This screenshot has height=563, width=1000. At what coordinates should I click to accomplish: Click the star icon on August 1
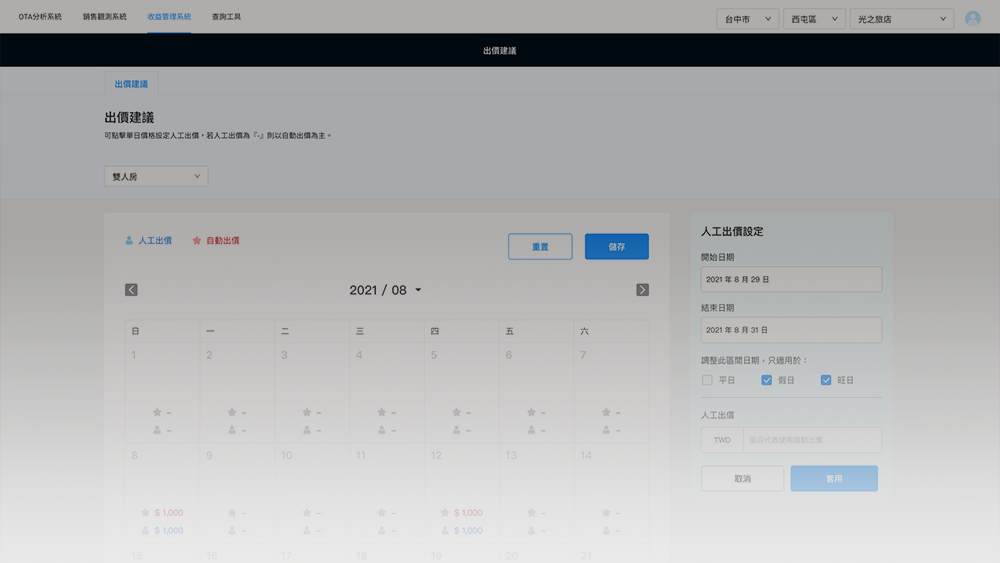157,413
